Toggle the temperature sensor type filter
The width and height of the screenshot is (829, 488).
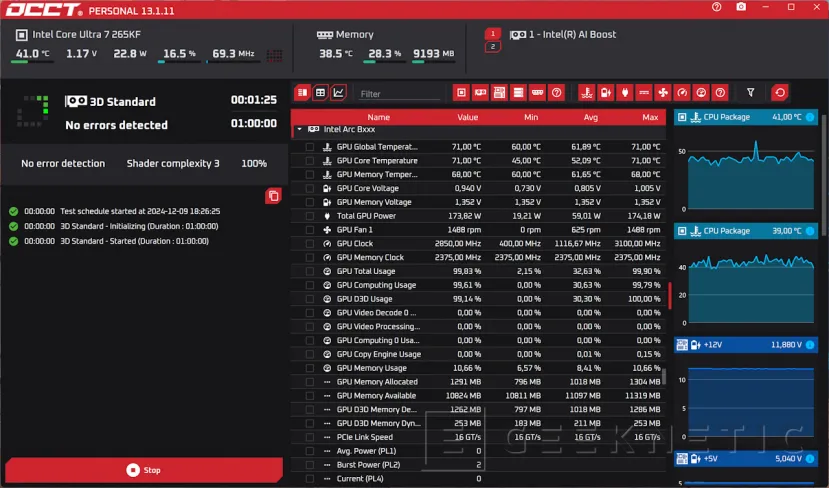coord(586,93)
